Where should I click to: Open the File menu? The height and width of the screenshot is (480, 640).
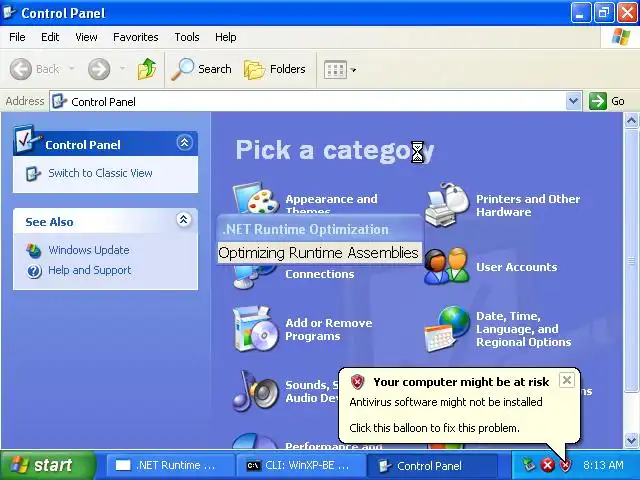[17, 37]
